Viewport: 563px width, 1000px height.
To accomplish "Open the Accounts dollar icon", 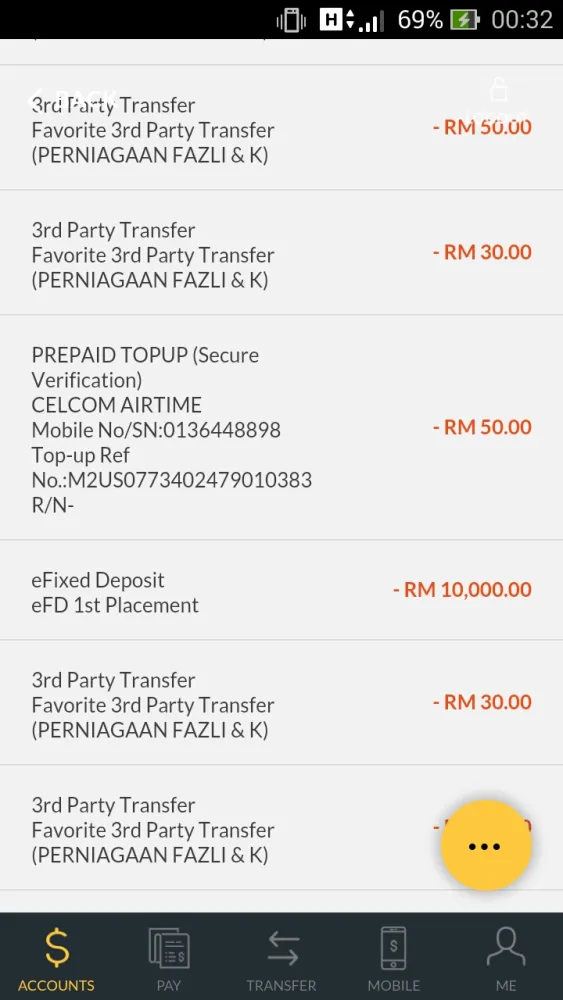I will coord(56,947).
